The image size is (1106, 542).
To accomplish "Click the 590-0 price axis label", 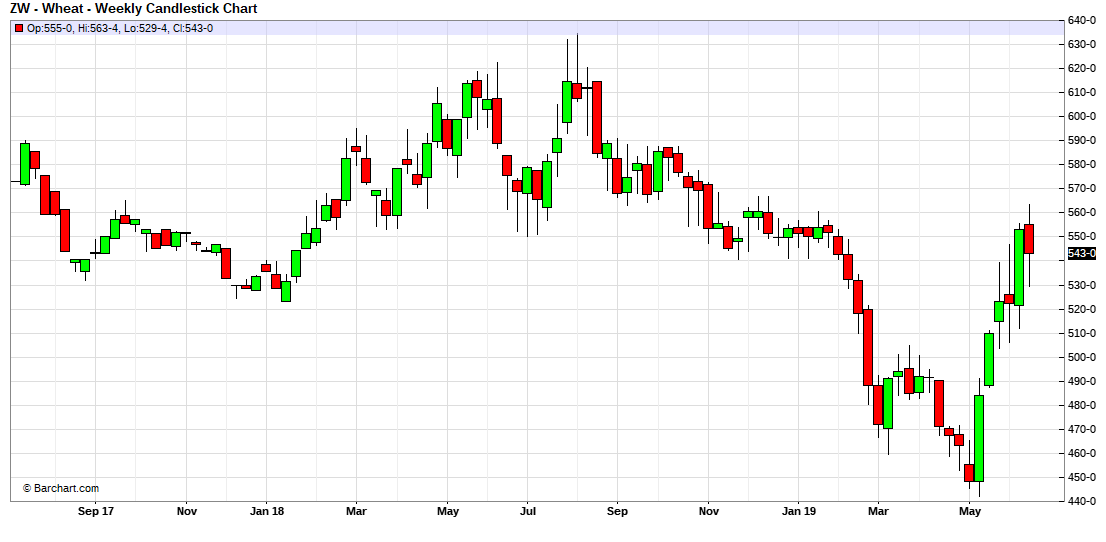I will (1082, 140).
